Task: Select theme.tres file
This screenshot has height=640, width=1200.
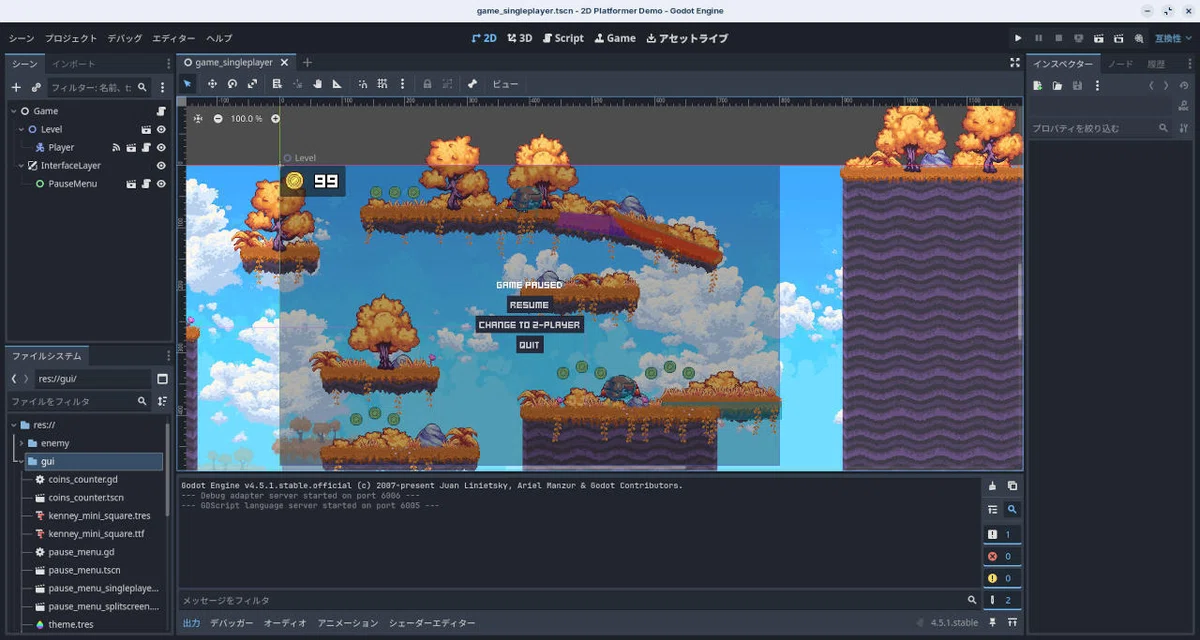Action: coord(71,624)
